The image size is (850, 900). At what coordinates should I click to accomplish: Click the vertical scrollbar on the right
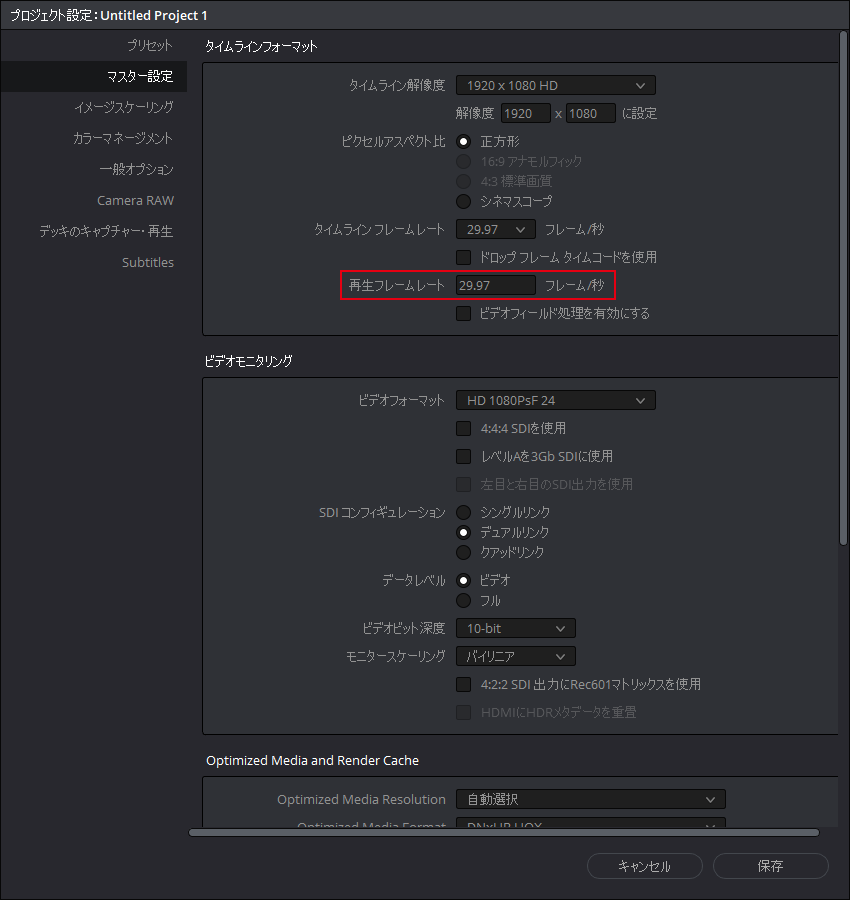point(843,287)
